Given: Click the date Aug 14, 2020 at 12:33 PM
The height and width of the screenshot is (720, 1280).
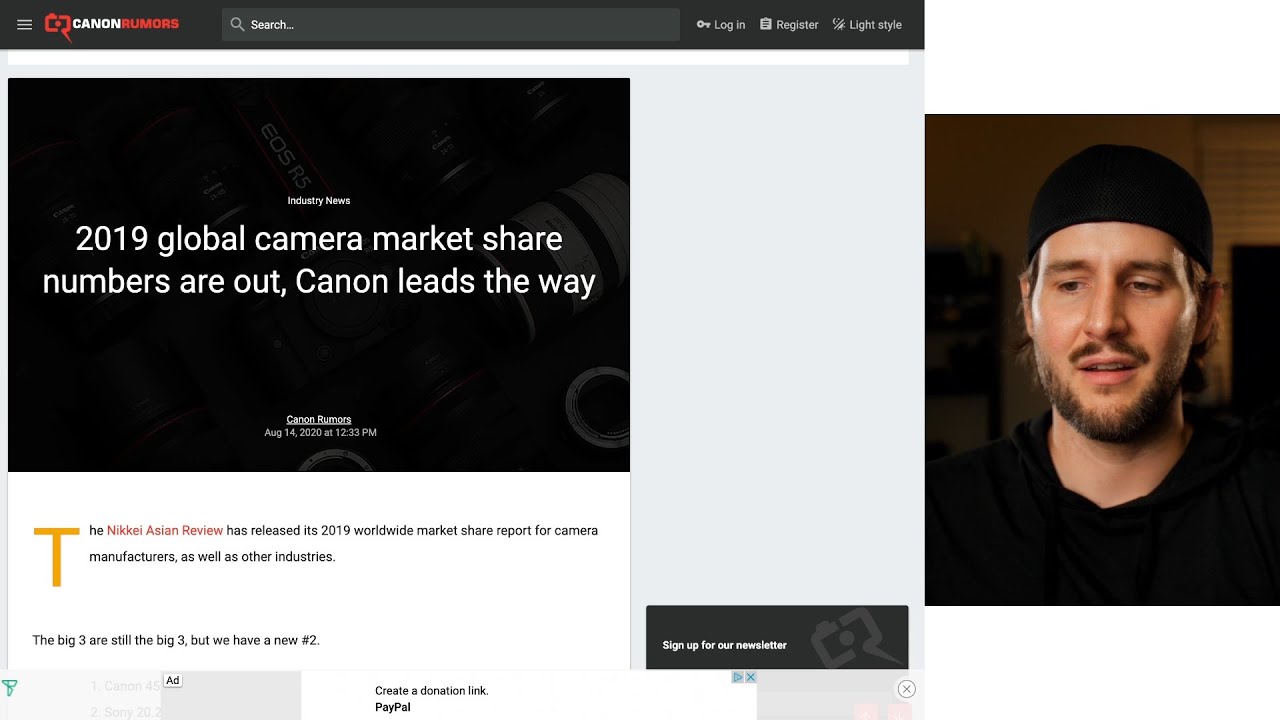Looking at the screenshot, I should (320, 433).
